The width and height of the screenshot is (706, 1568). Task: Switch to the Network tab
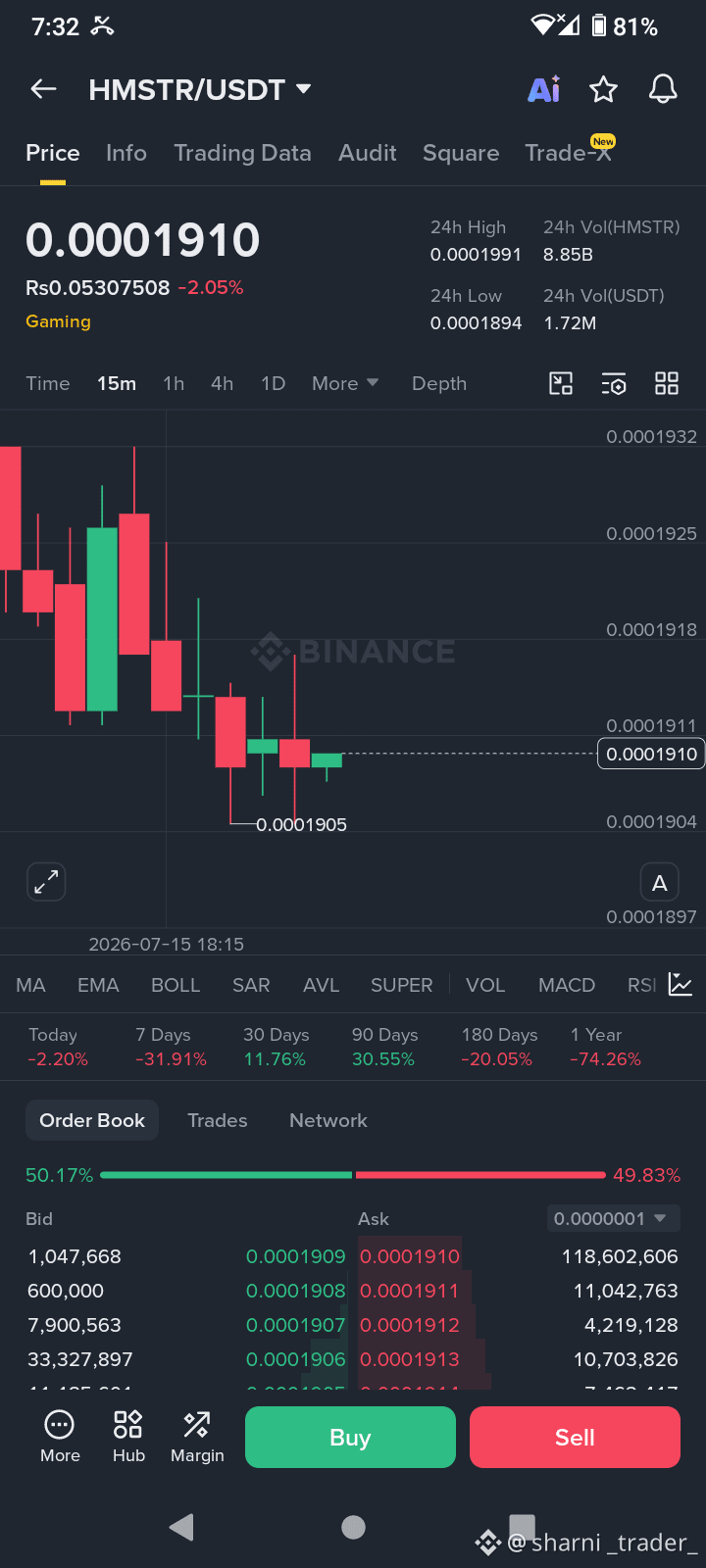(x=328, y=1120)
